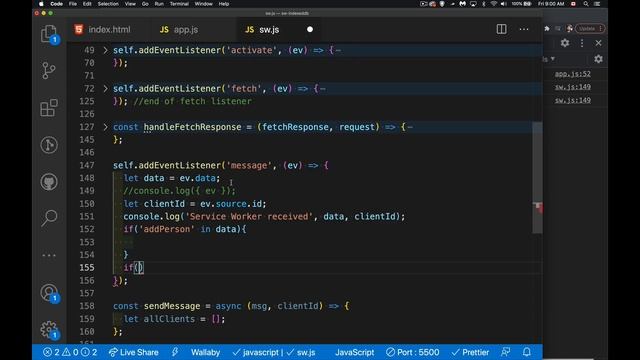
Task: Open the Edit menu
Action: pyautogui.click(x=87, y=4)
